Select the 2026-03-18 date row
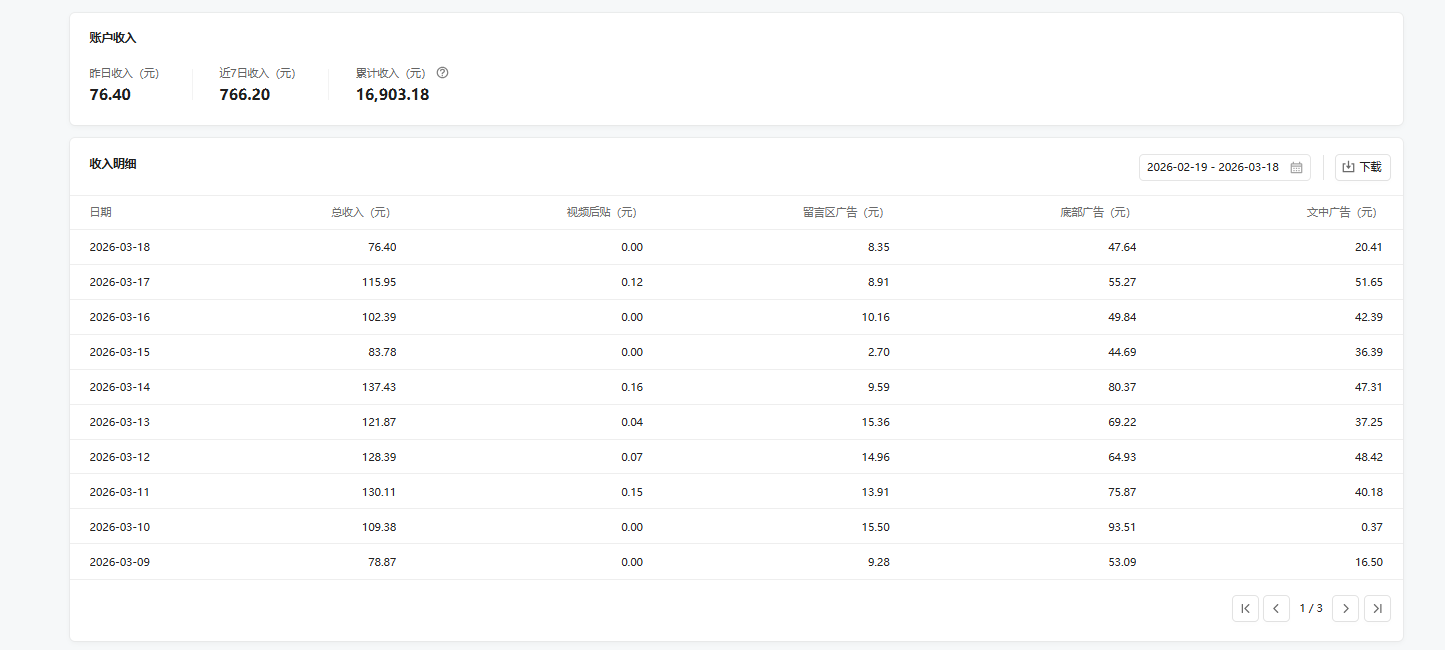 (x=120, y=247)
